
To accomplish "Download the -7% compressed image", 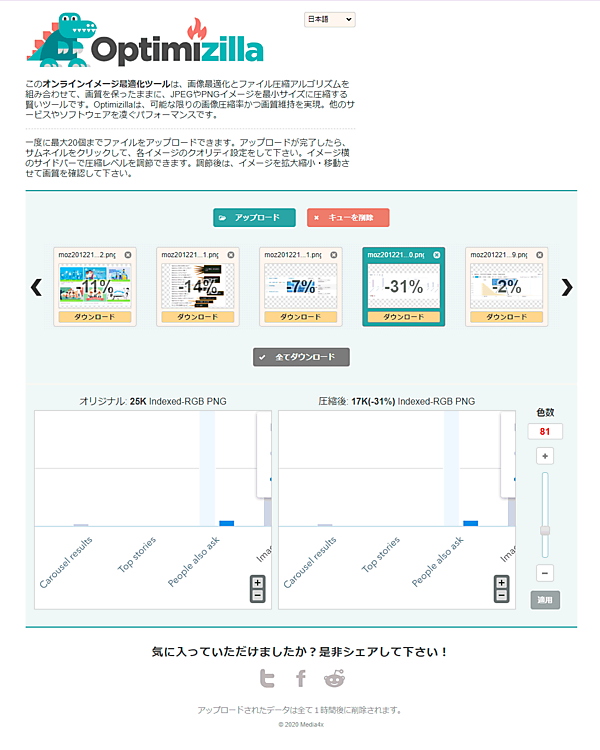I will point(300,317).
